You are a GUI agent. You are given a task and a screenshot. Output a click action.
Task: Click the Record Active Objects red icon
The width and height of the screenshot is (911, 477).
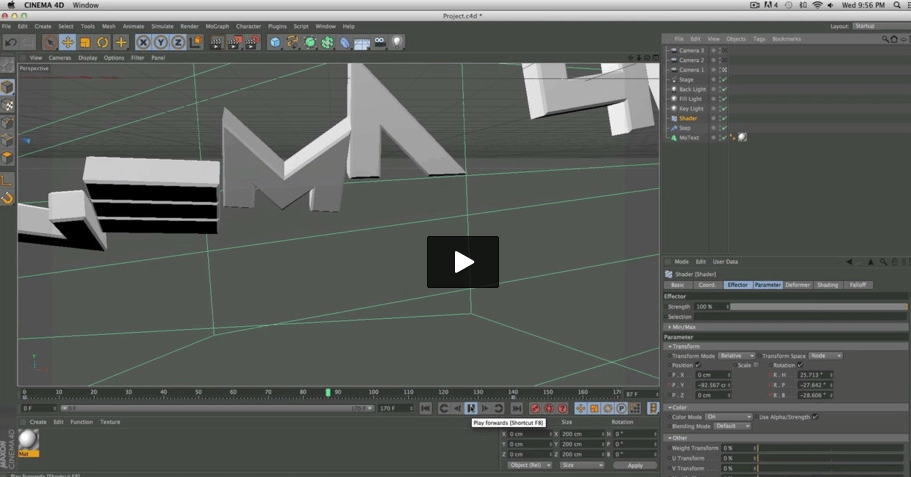tap(535, 408)
